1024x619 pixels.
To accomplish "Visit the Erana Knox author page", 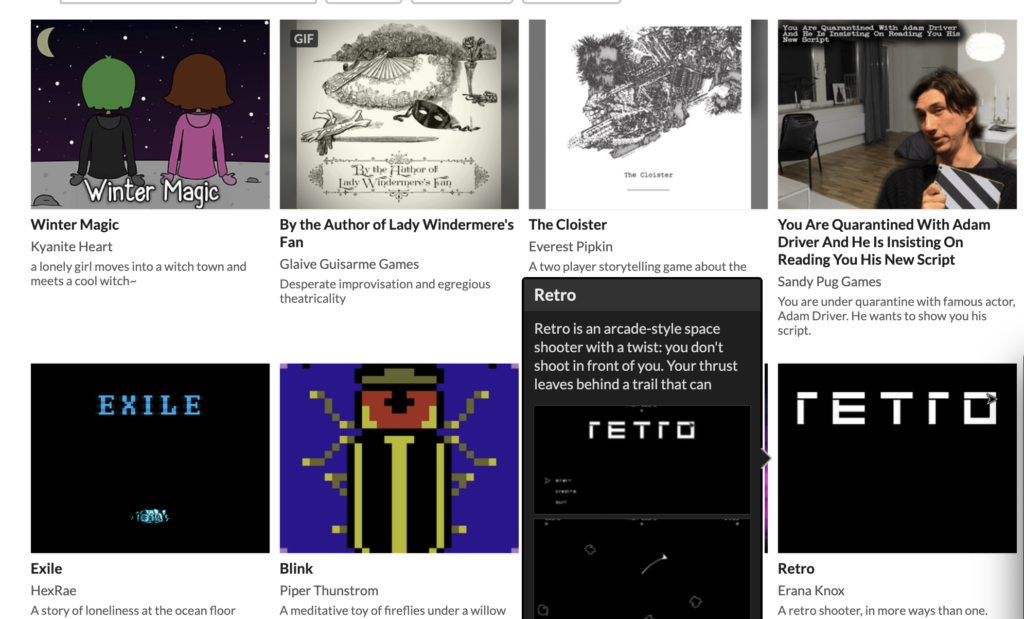I will pyautogui.click(x=811, y=591).
